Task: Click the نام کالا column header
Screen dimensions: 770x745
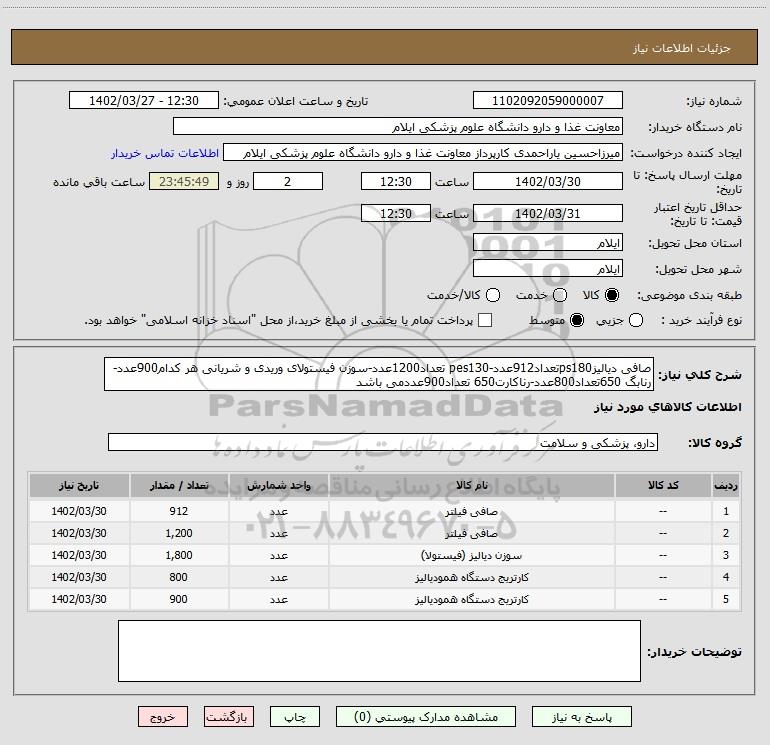Action: point(472,485)
